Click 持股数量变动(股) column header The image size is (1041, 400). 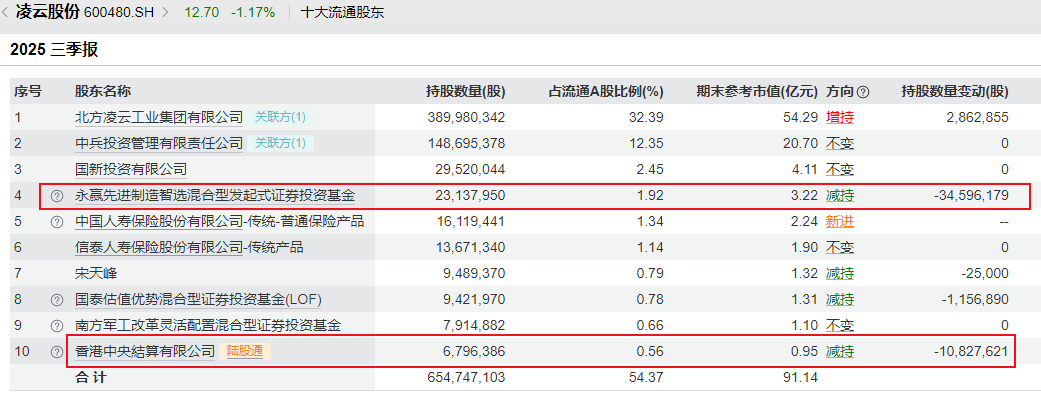pos(954,91)
